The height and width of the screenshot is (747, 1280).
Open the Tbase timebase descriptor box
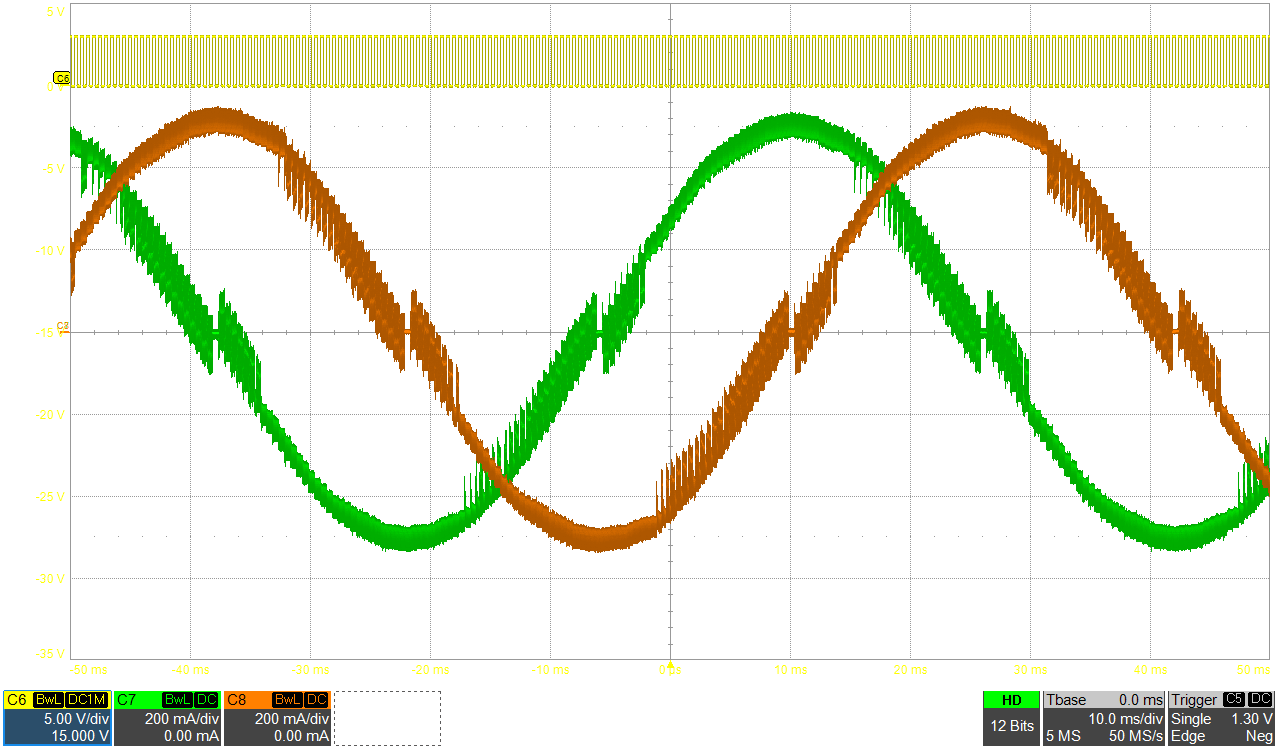click(1105, 717)
